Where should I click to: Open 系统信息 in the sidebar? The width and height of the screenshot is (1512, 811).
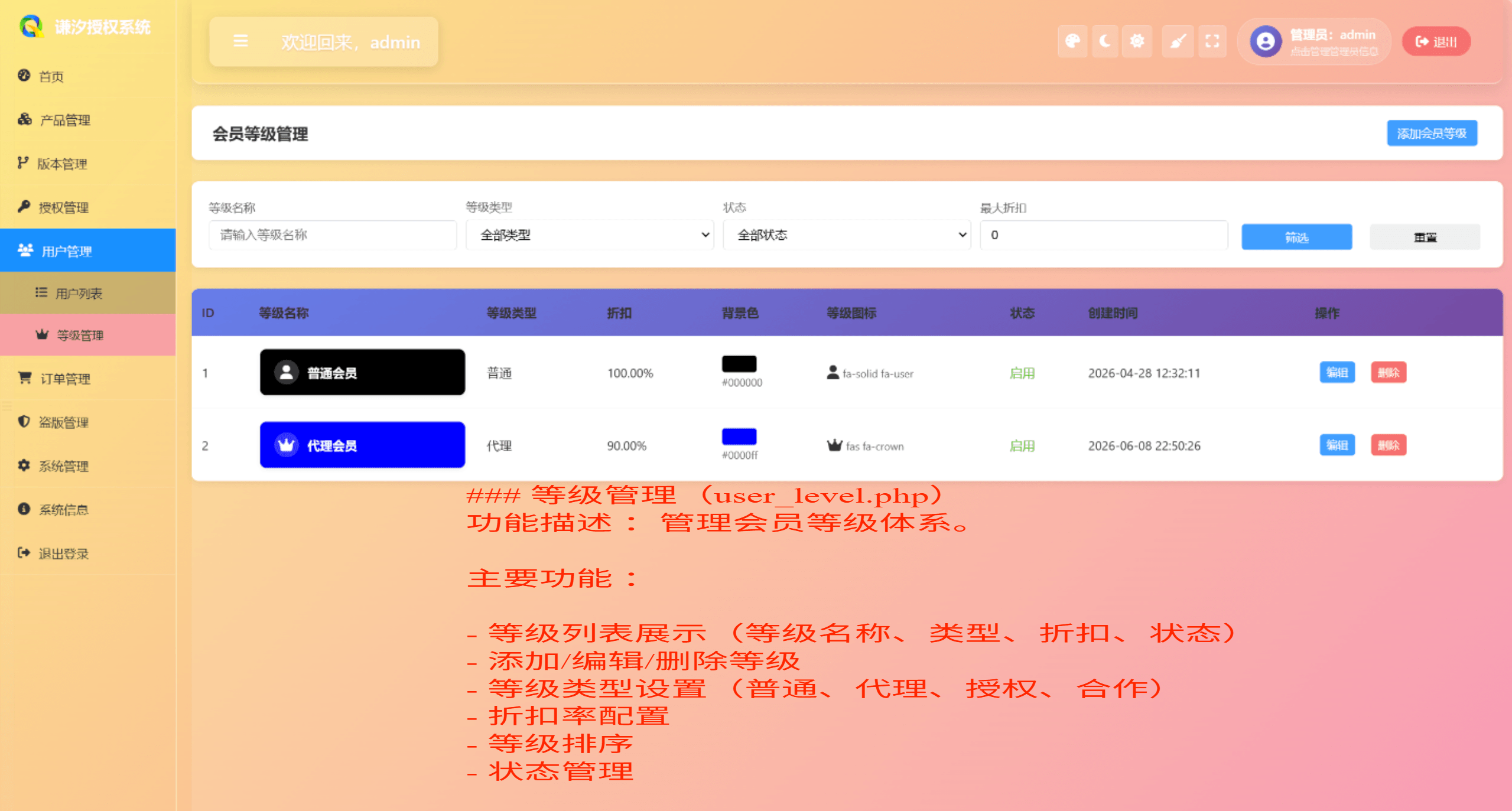click(x=88, y=509)
